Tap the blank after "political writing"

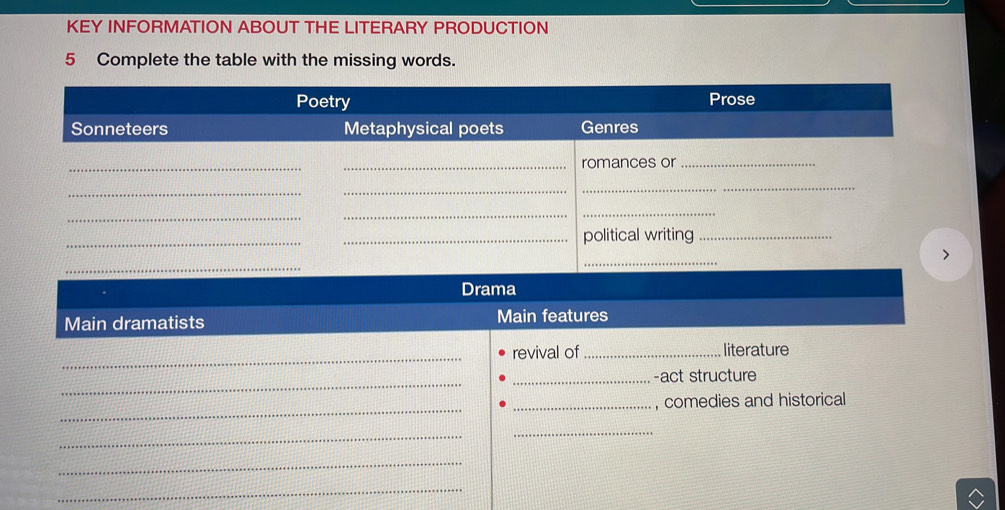765,236
